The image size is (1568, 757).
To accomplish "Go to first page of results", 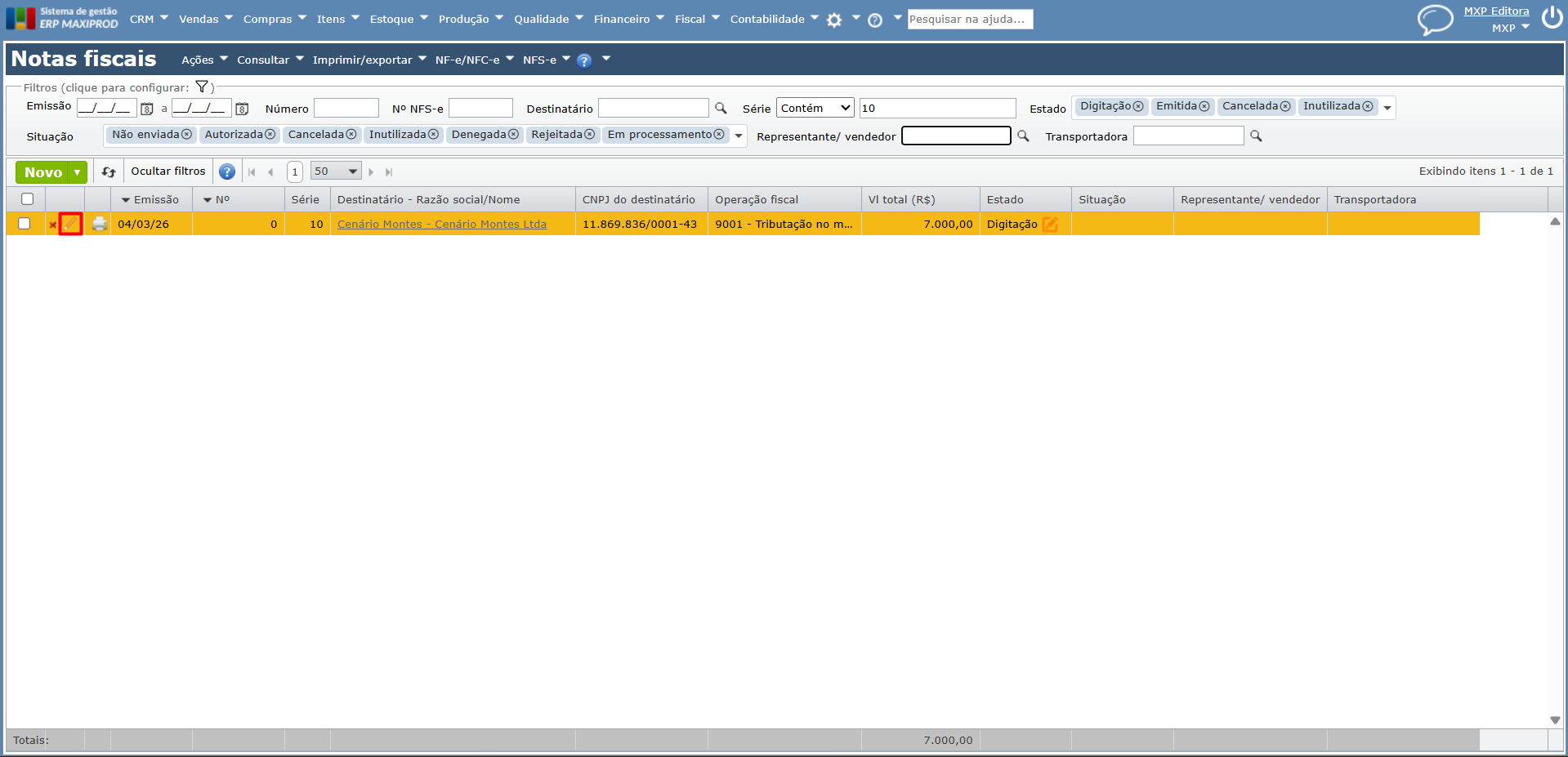I will tap(252, 172).
